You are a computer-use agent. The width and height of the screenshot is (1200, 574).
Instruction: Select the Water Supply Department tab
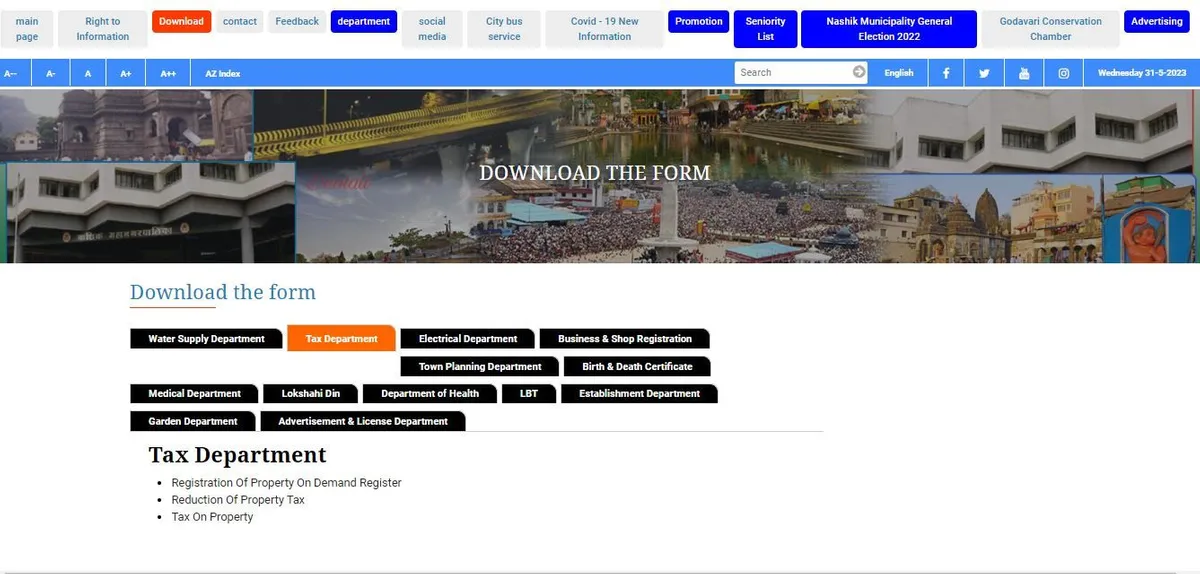tap(206, 339)
